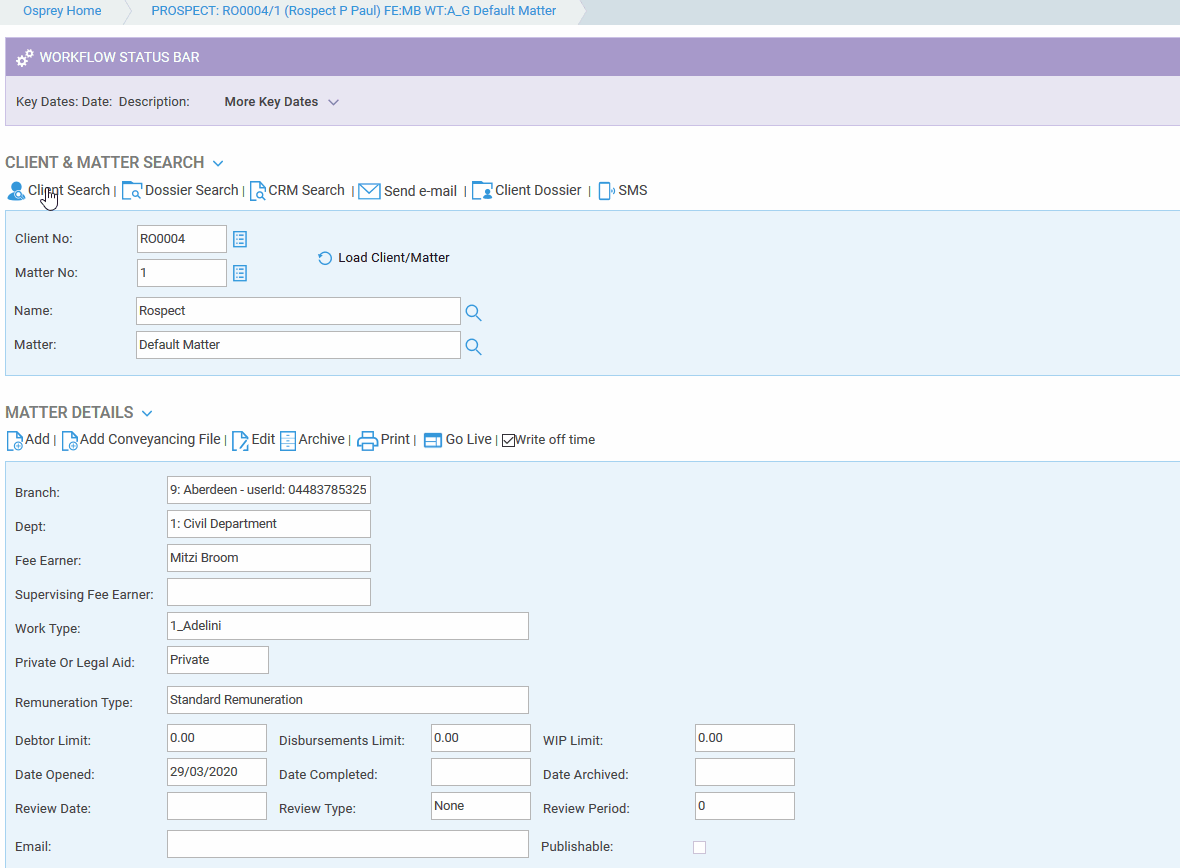
Task: Go to Osprey Home breadcrumb
Action: 62,11
